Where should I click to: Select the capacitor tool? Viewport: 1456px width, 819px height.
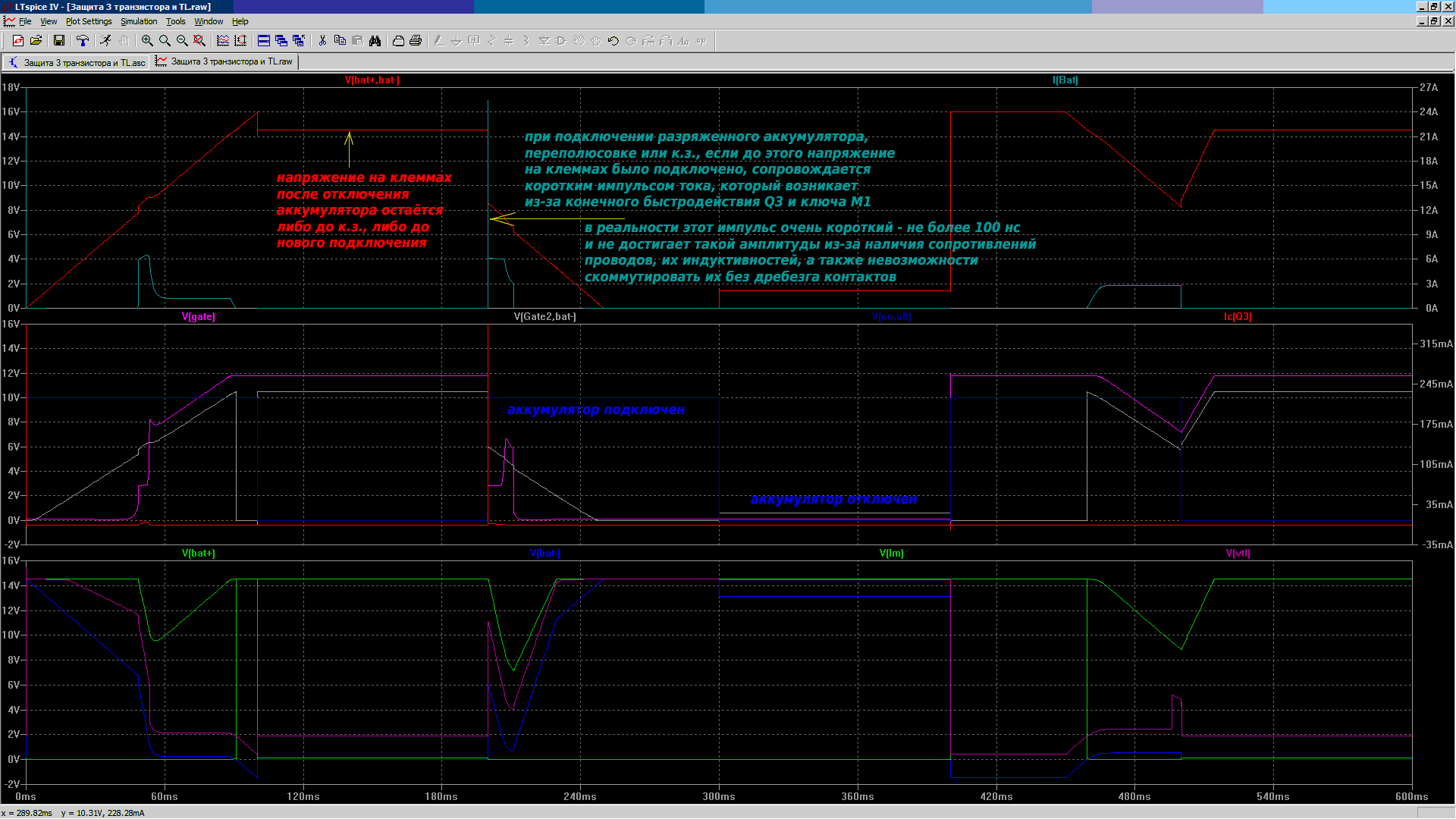509,41
